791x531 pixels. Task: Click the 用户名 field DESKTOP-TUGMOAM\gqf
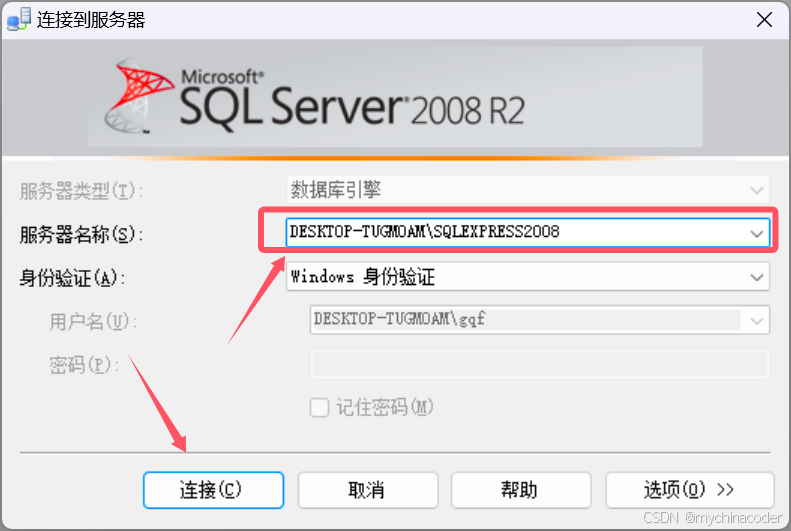(540, 320)
